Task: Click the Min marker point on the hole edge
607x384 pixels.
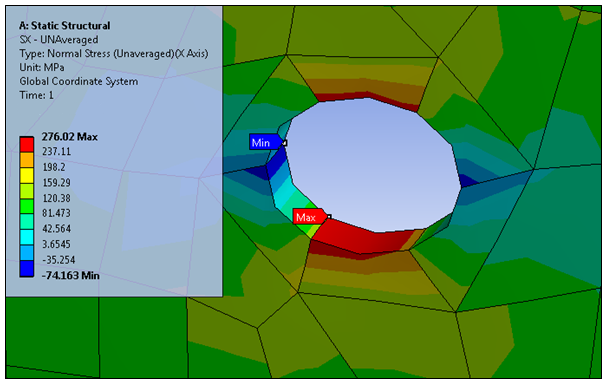Action: click(285, 143)
